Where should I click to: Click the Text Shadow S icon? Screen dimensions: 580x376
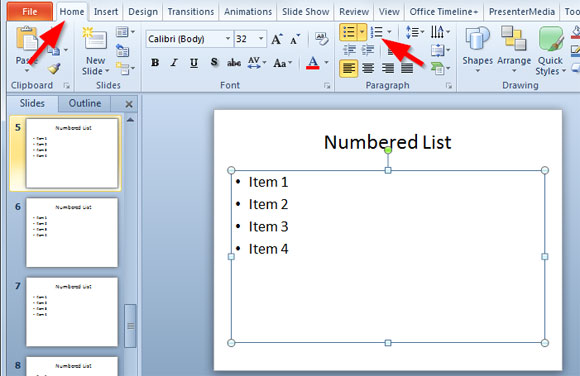[214, 63]
